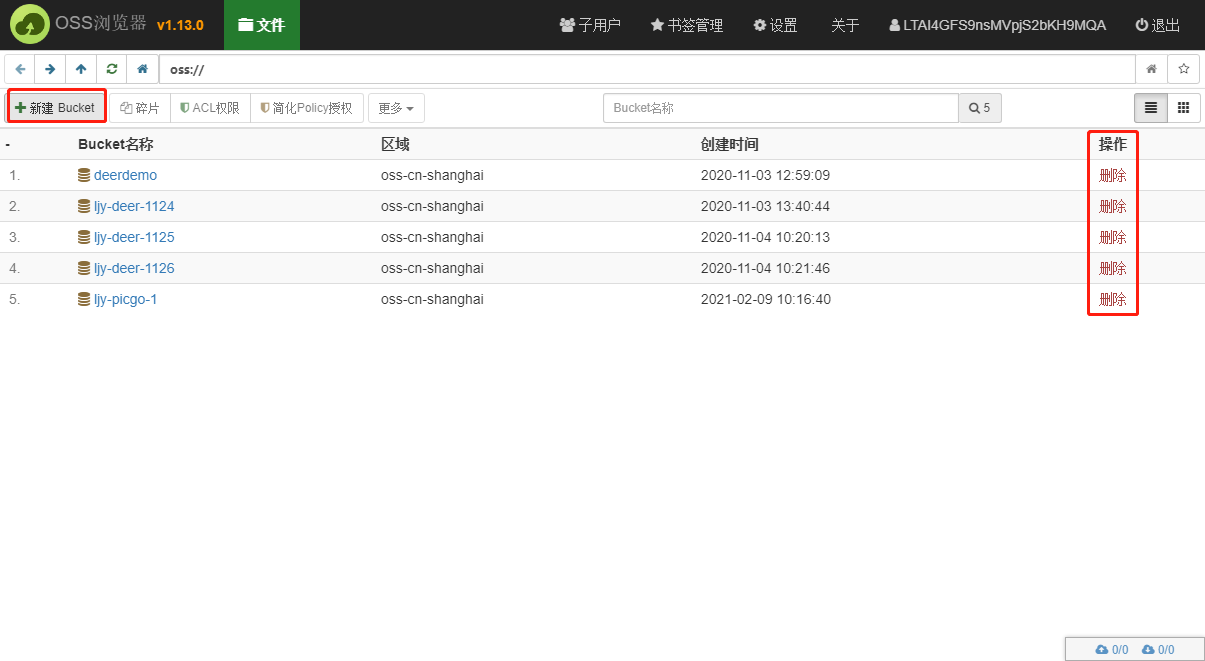Screen dimensions: 1205x661
Task: Open 设置
Action: 775,25
